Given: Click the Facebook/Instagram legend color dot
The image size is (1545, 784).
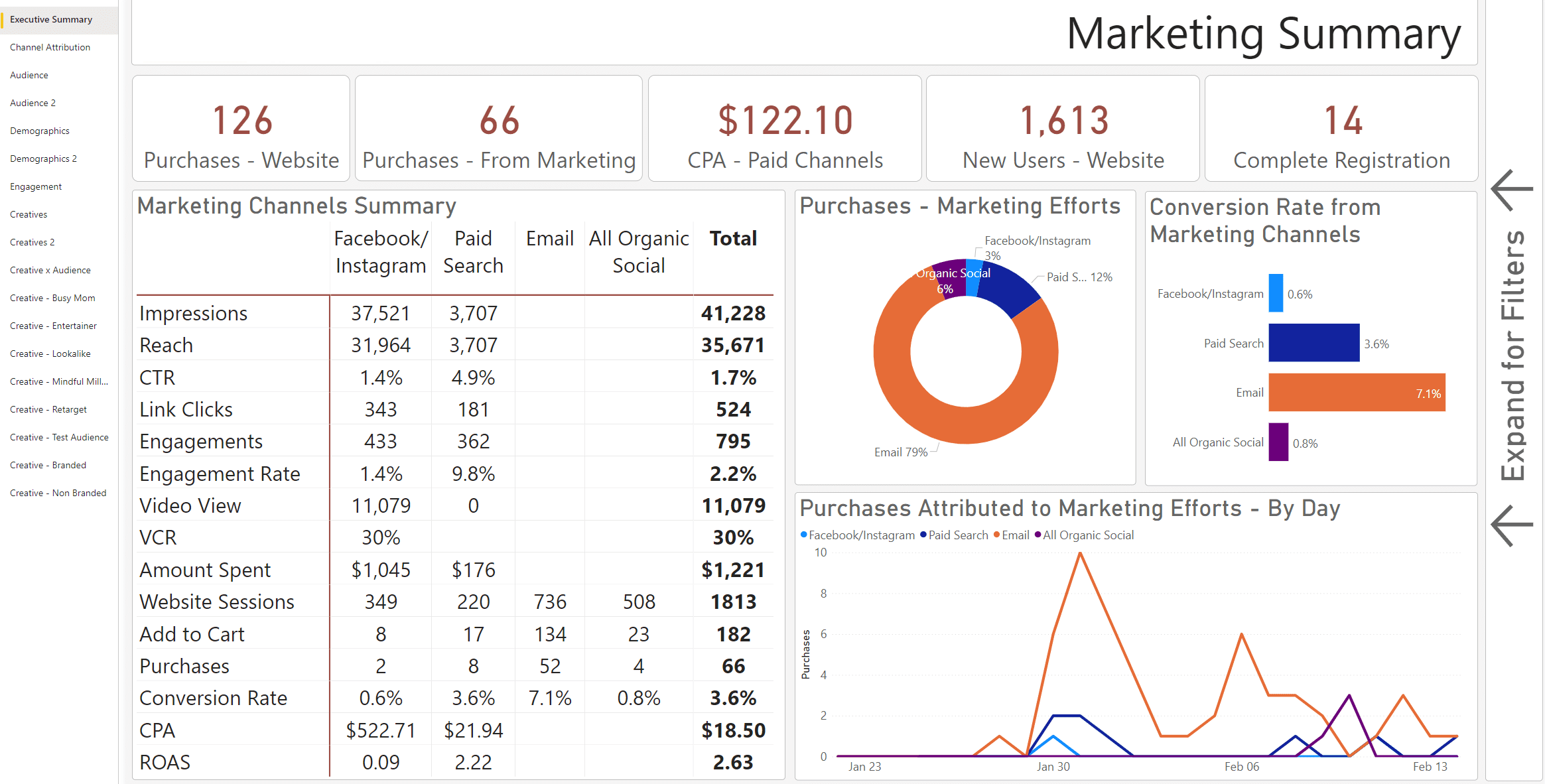Looking at the screenshot, I should coord(804,535).
